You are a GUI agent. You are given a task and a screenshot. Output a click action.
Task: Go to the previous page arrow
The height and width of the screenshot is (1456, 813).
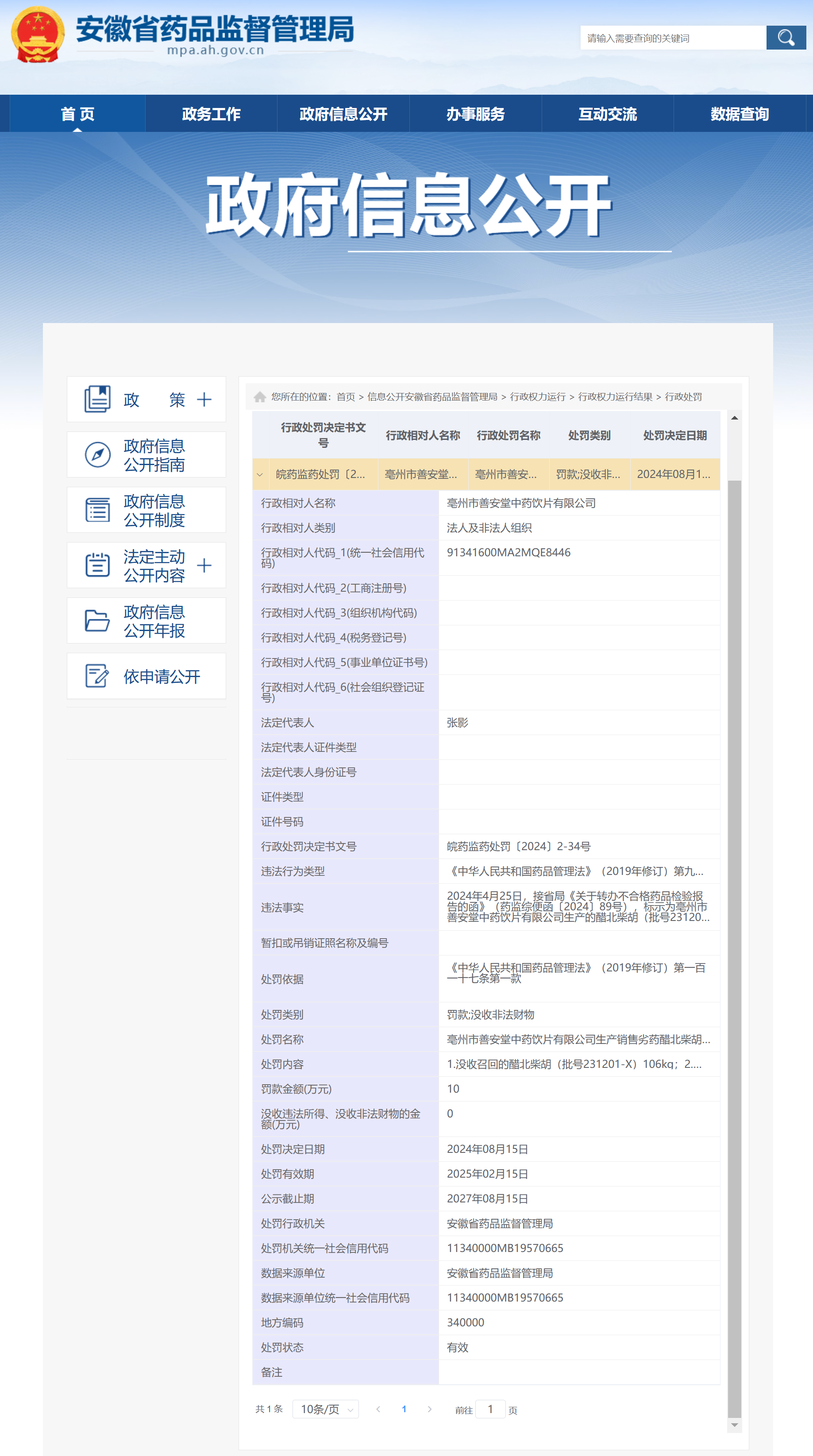click(x=378, y=1409)
